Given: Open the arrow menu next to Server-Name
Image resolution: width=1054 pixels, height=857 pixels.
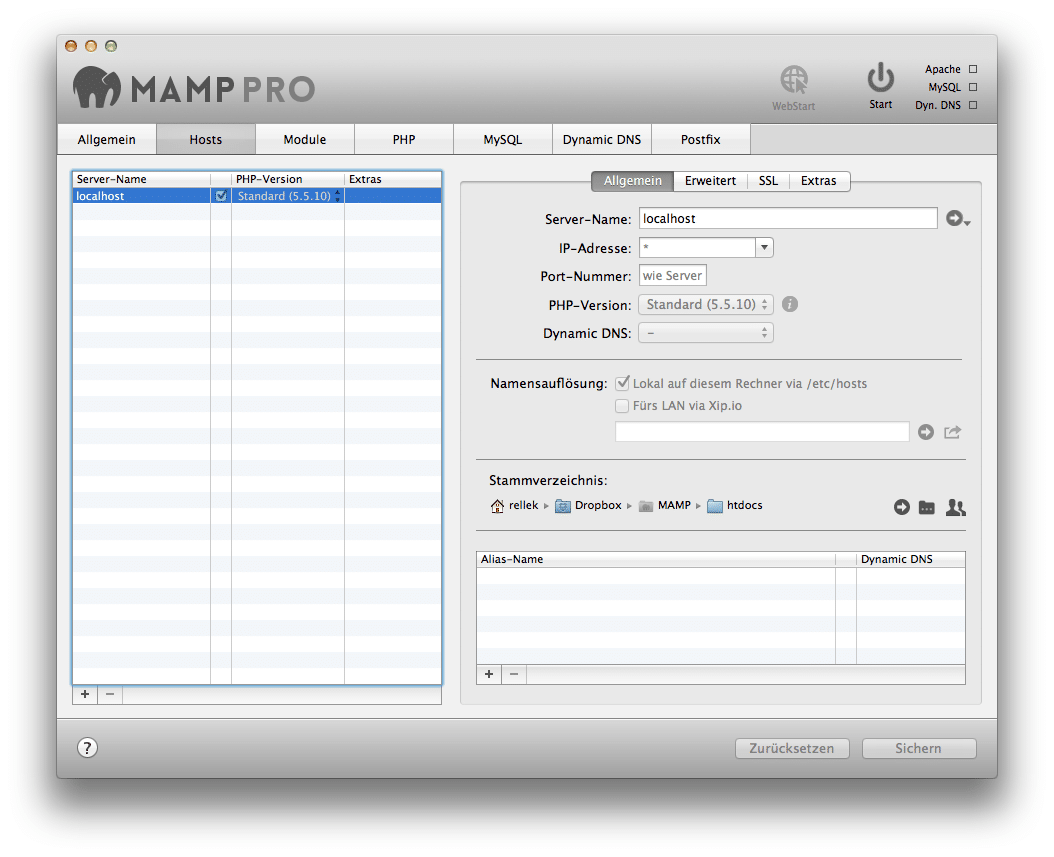Looking at the screenshot, I should (x=957, y=218).
